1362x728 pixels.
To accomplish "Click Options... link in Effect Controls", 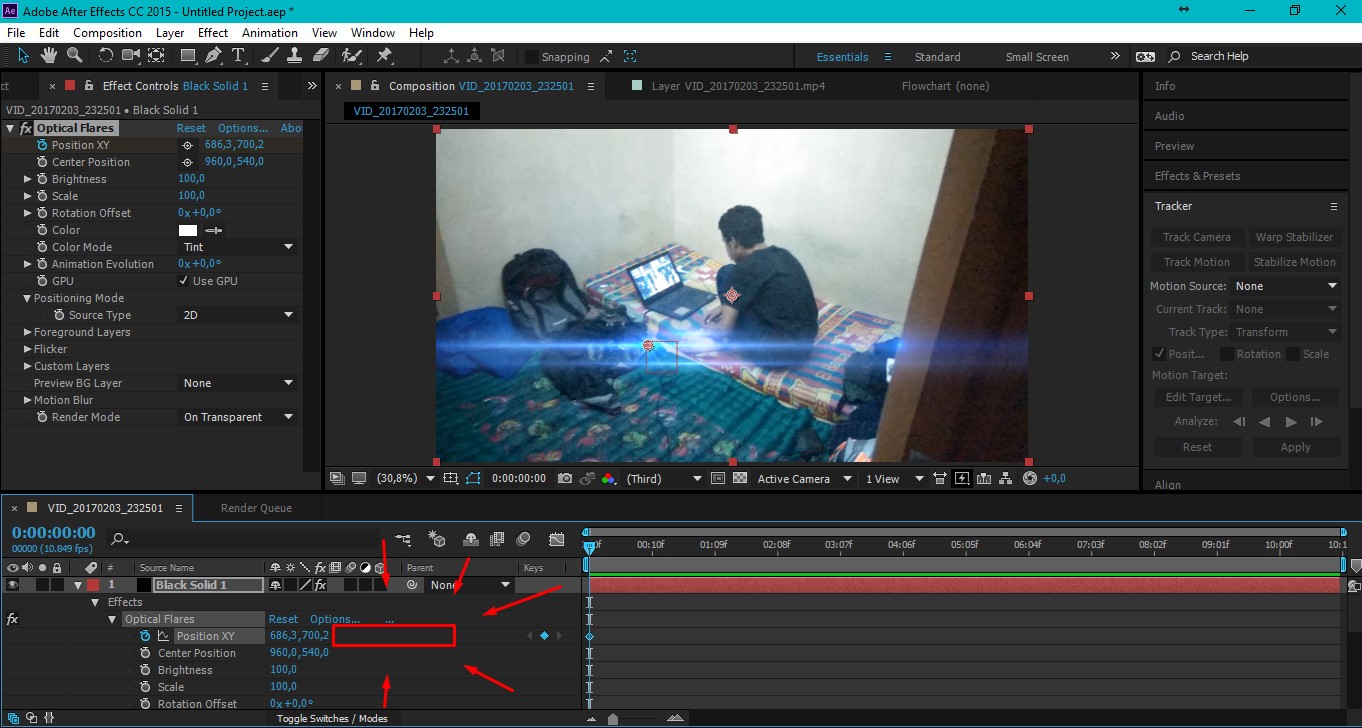I will click(243, 128).
